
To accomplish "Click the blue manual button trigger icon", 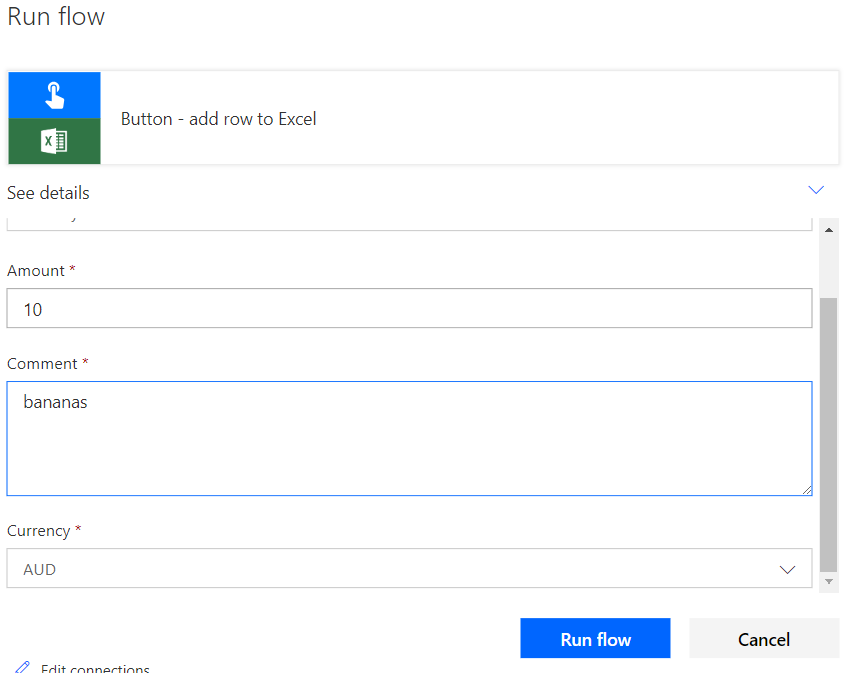I will (x=54, y=95).
